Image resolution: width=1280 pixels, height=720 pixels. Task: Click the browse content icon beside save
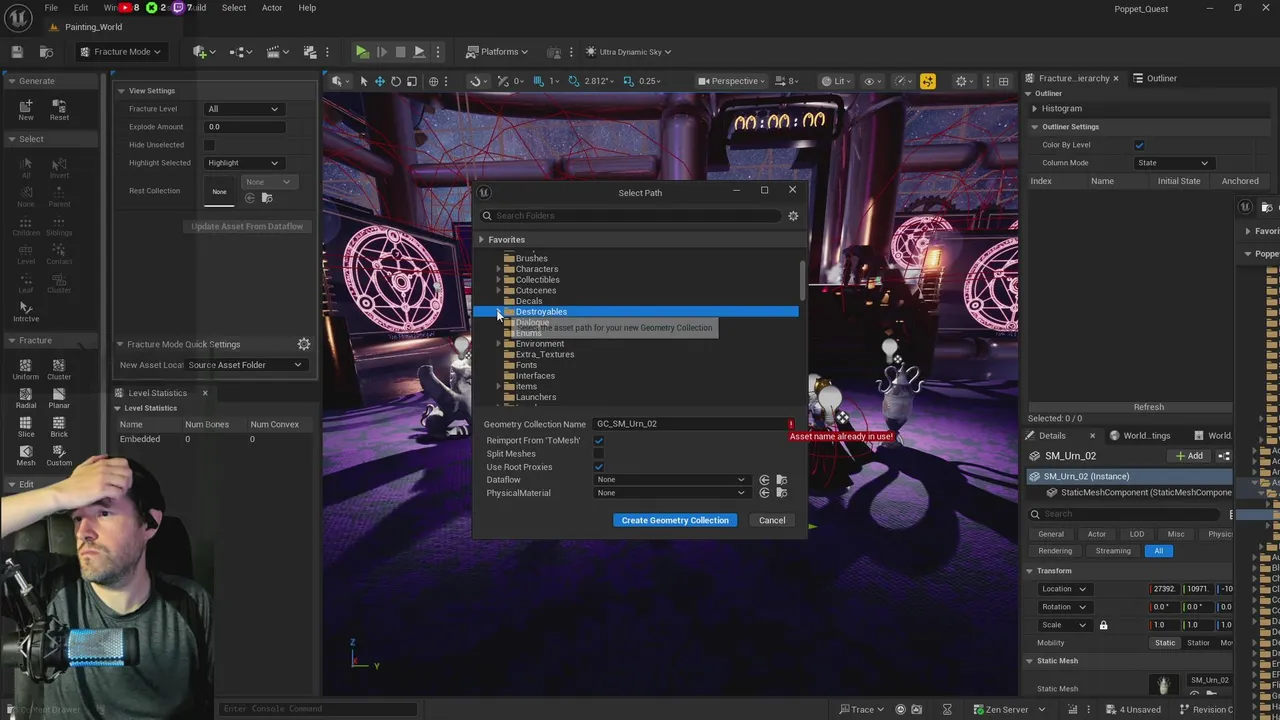click(x=46, y=52)
